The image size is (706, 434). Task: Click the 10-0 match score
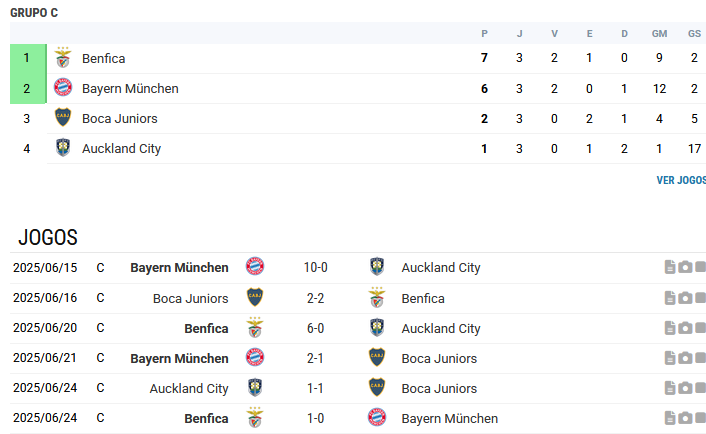[x=316, y=267]
